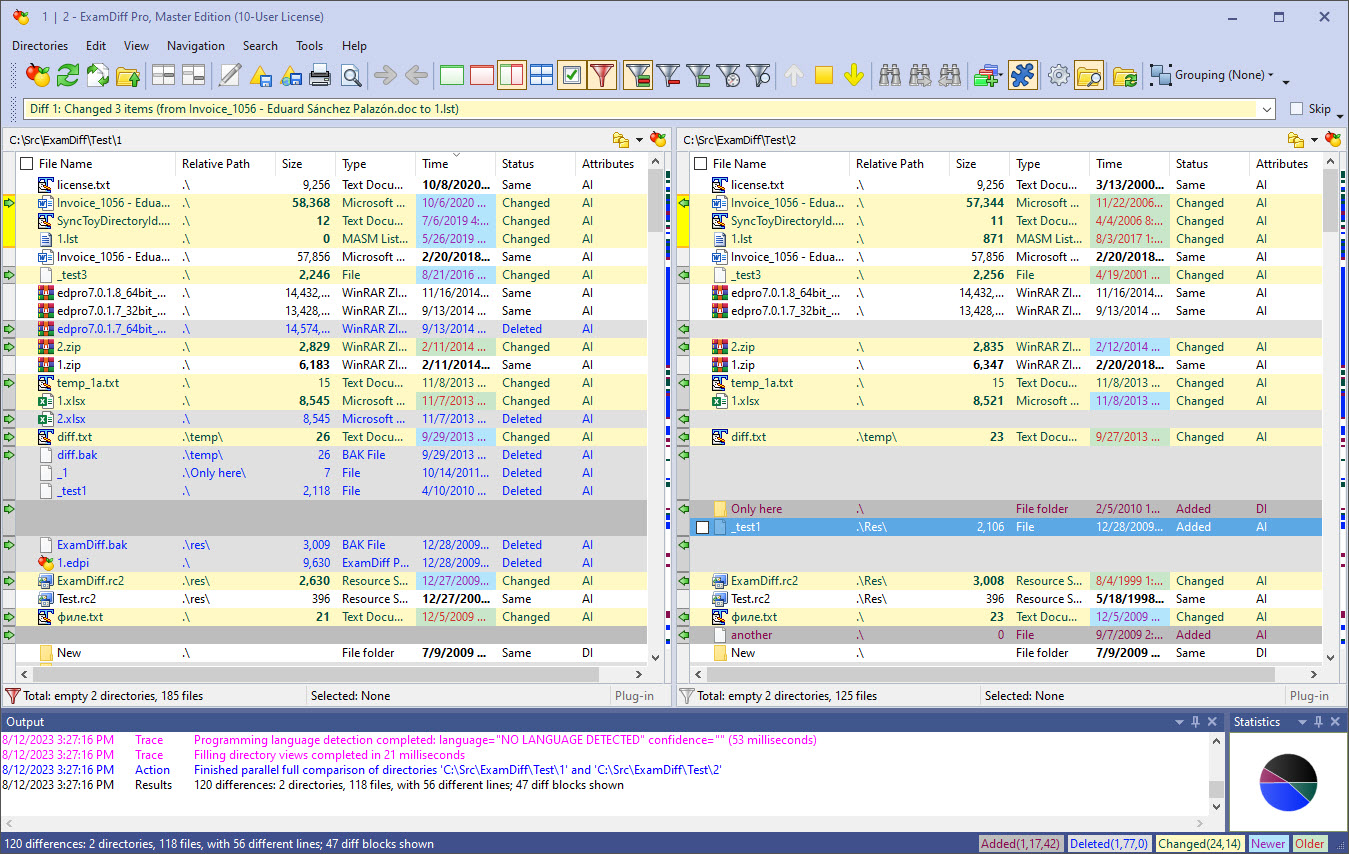Open the Search menu
Viewport: 1349px width, 854px height.
(260, 46)
